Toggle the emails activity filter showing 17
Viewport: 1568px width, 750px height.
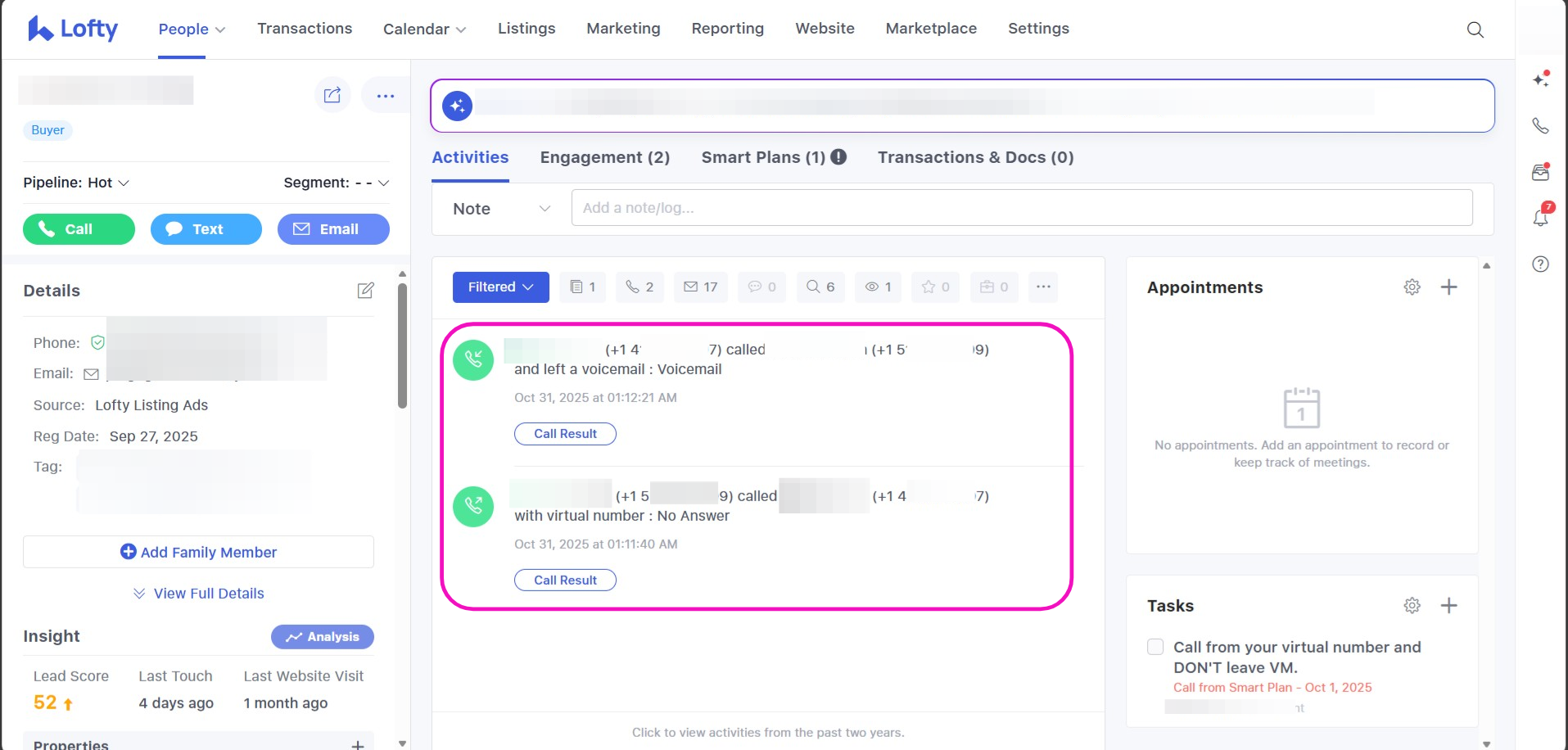[x=700, y=287]
